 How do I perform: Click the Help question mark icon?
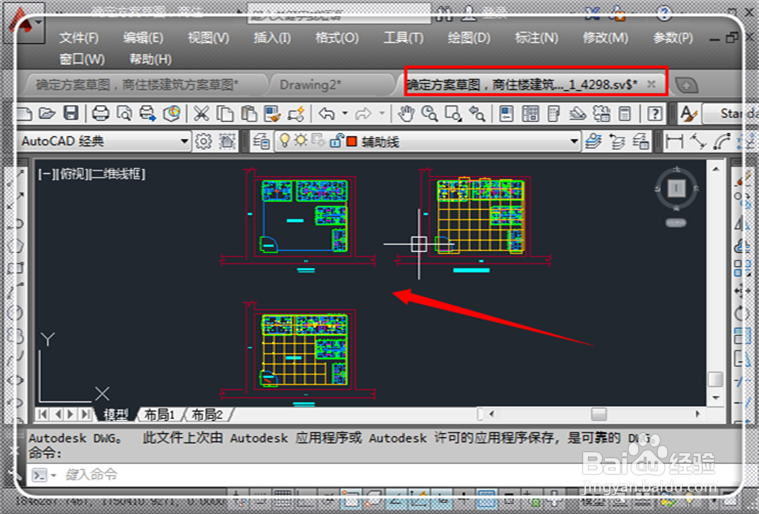[654, 114]
